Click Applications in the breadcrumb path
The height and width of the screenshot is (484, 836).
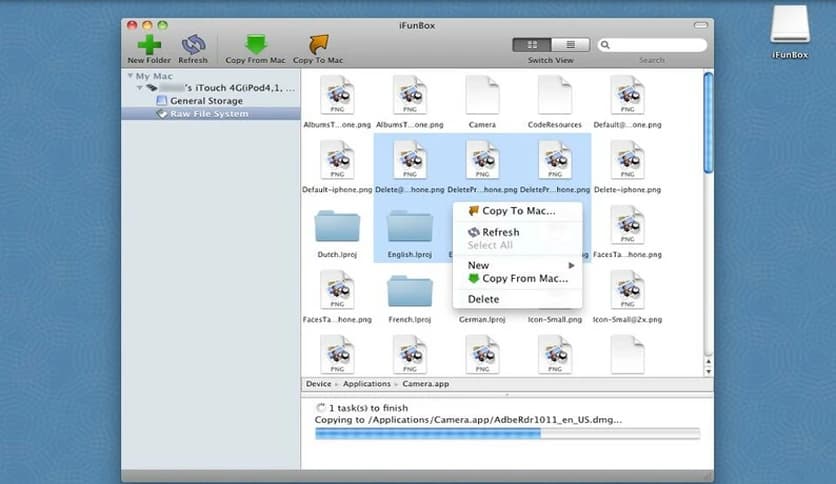367,384
